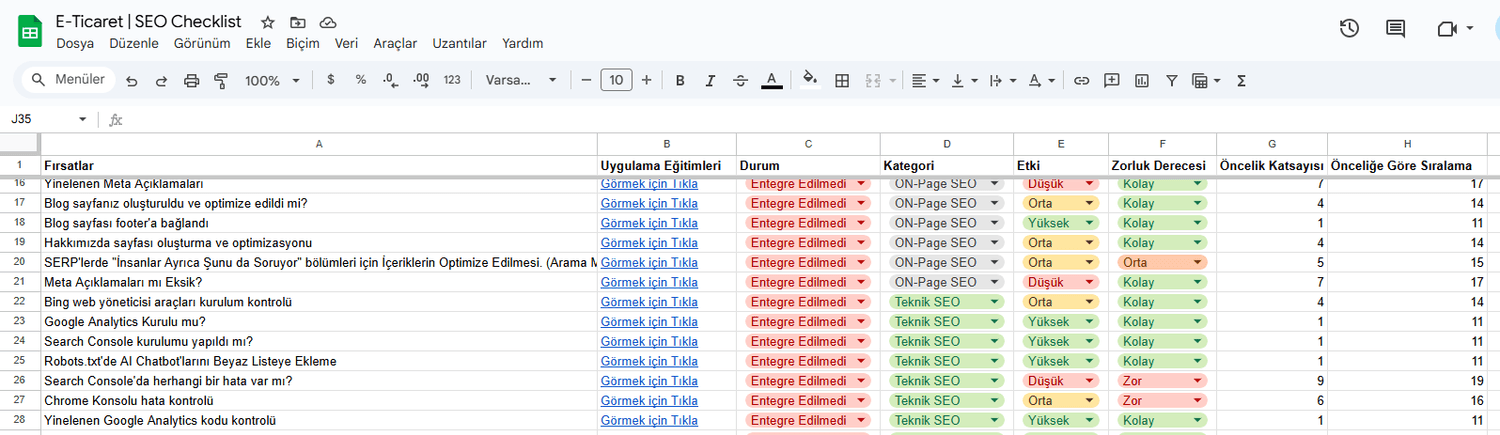
Task: Click the font size field
Action: point(616,80)
